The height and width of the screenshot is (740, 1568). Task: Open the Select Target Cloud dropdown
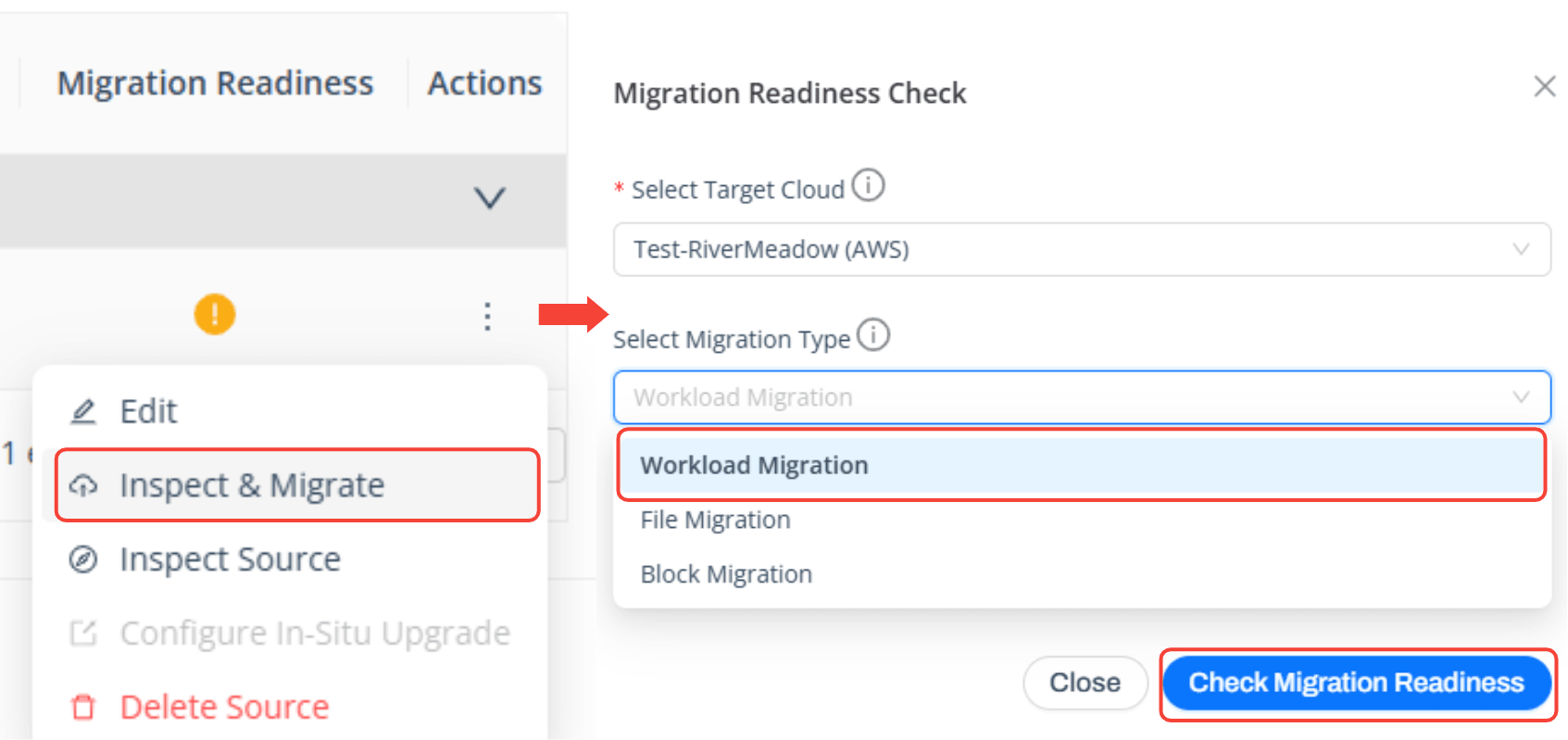tap(1082, 249)
